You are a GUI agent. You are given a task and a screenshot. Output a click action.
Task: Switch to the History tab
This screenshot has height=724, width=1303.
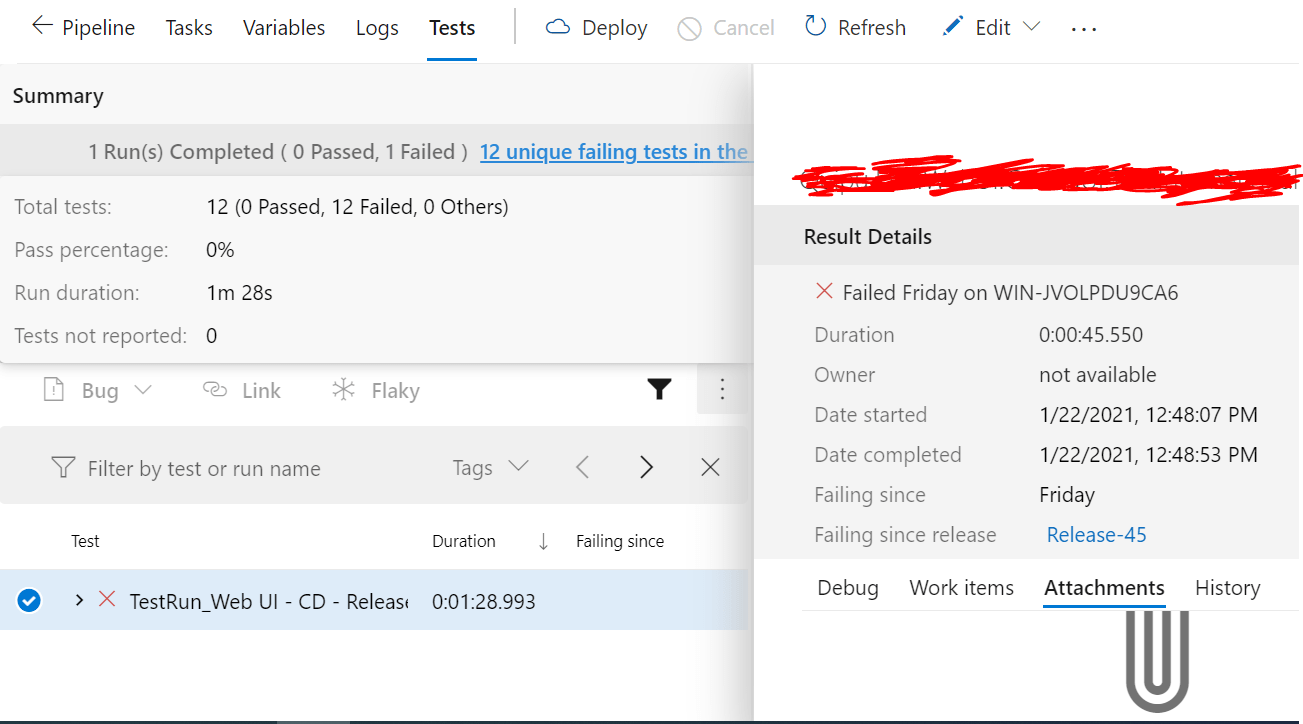point(1227,588)
